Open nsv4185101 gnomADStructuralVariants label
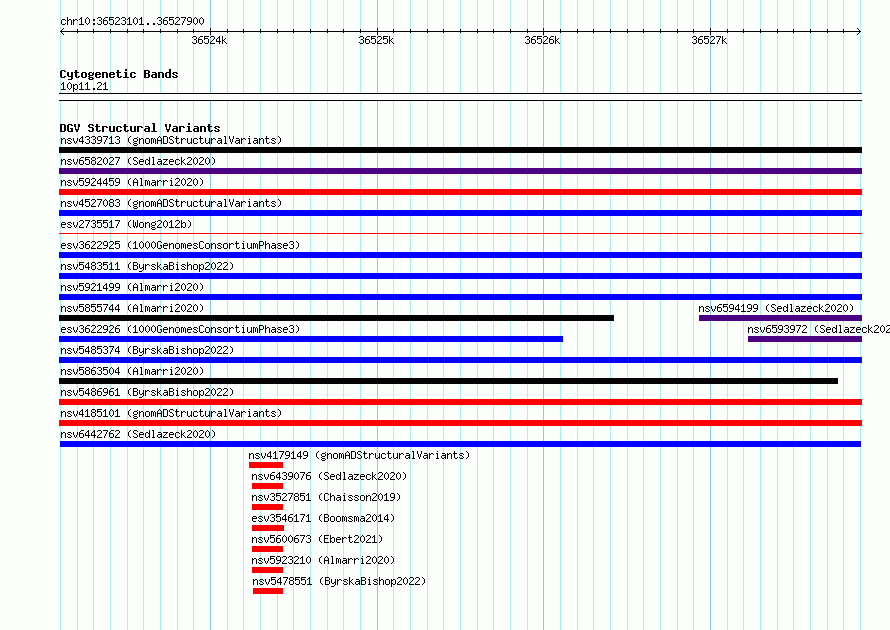The width and height of the screenshot is (890, 630). click(171, 413)
